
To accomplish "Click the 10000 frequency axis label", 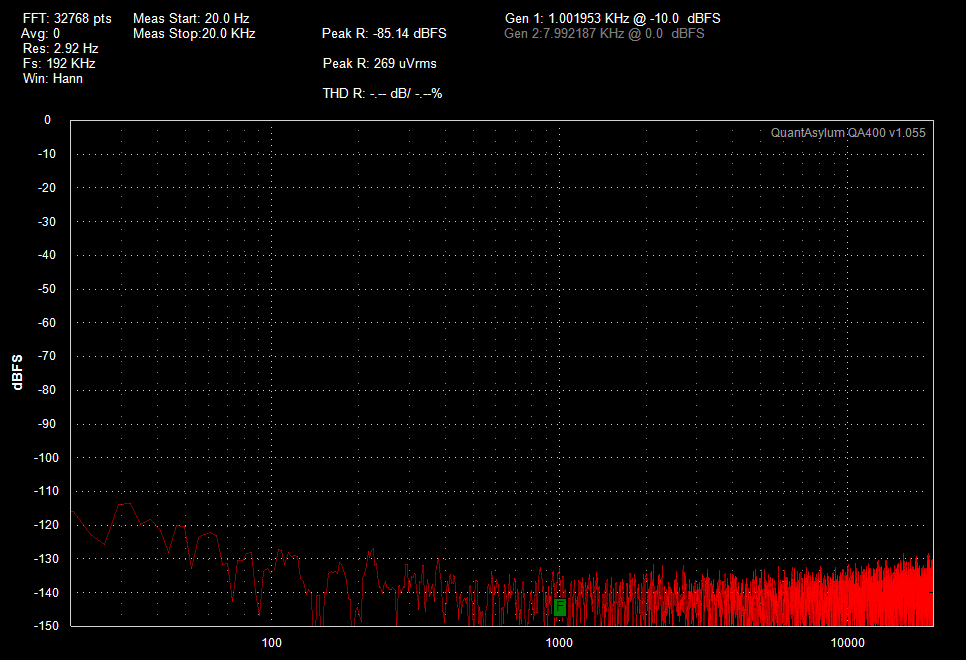I will pyautogui.click(x=847, y=643).
